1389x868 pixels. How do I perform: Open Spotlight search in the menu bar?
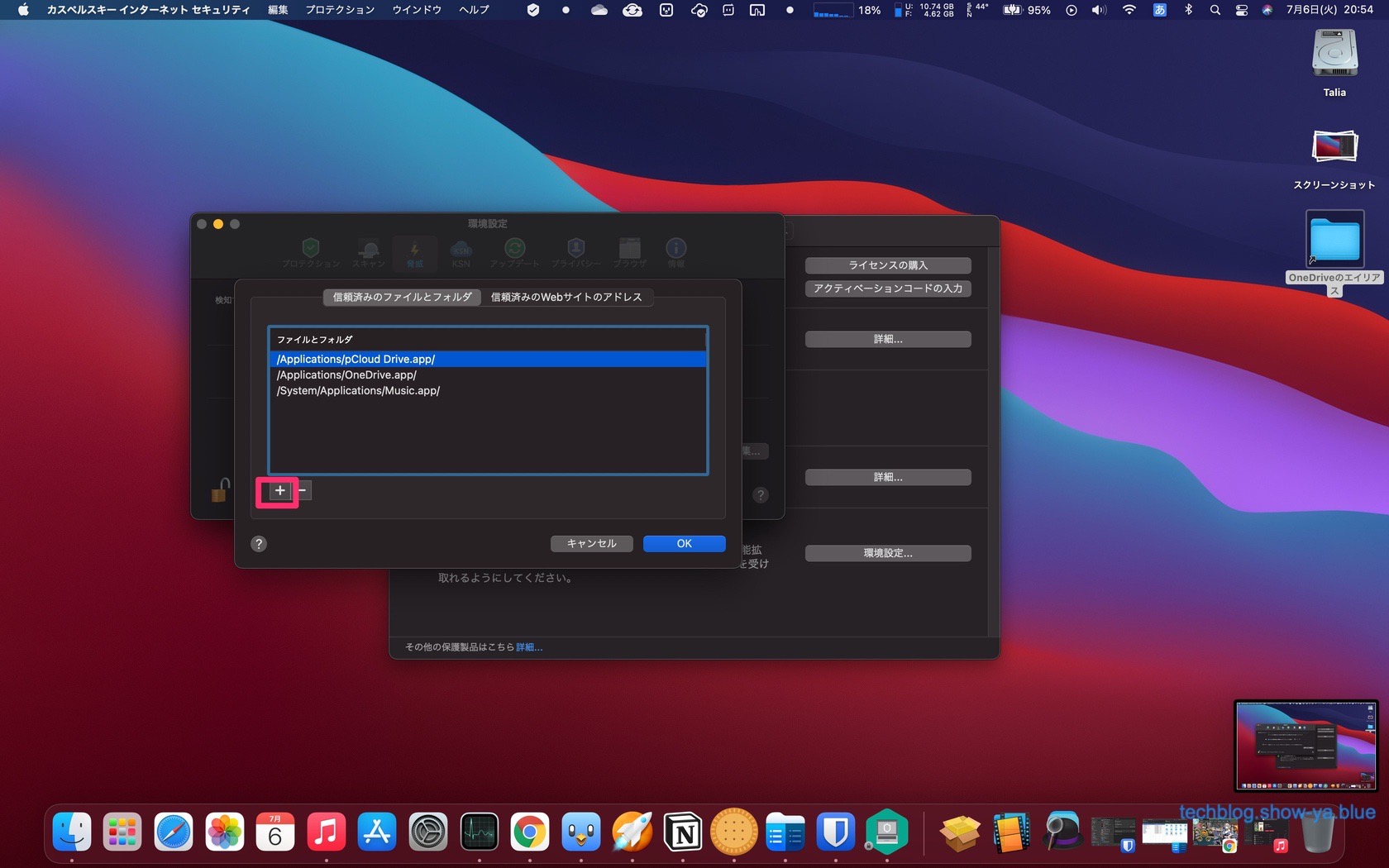[x=1215, y=10]
